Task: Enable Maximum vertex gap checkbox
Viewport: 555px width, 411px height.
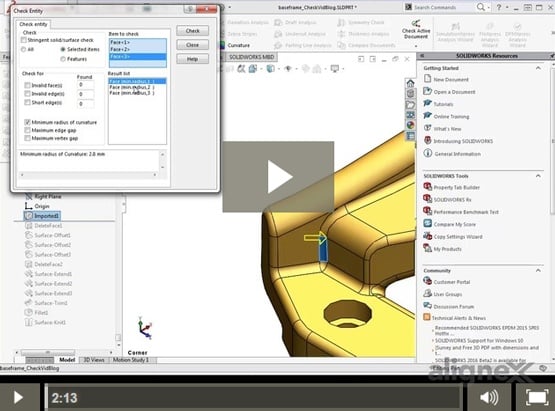Action: (27, 138)
